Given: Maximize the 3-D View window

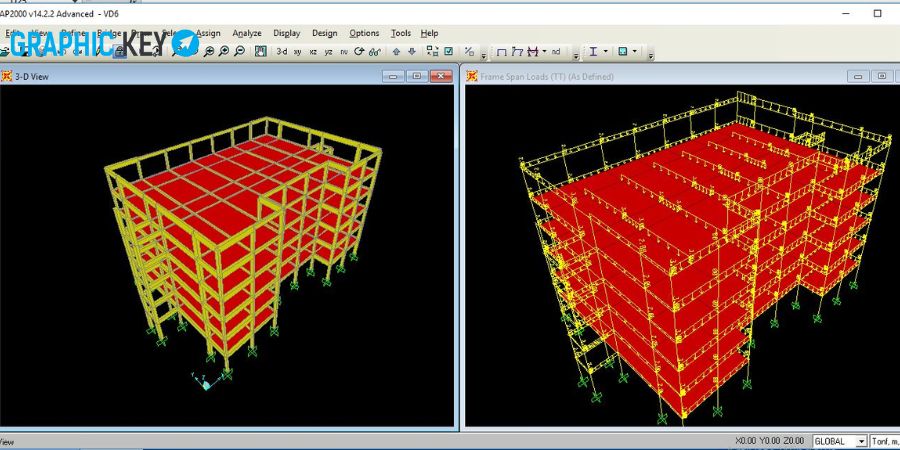Looking at the screenshot, I should click(417, 76).
